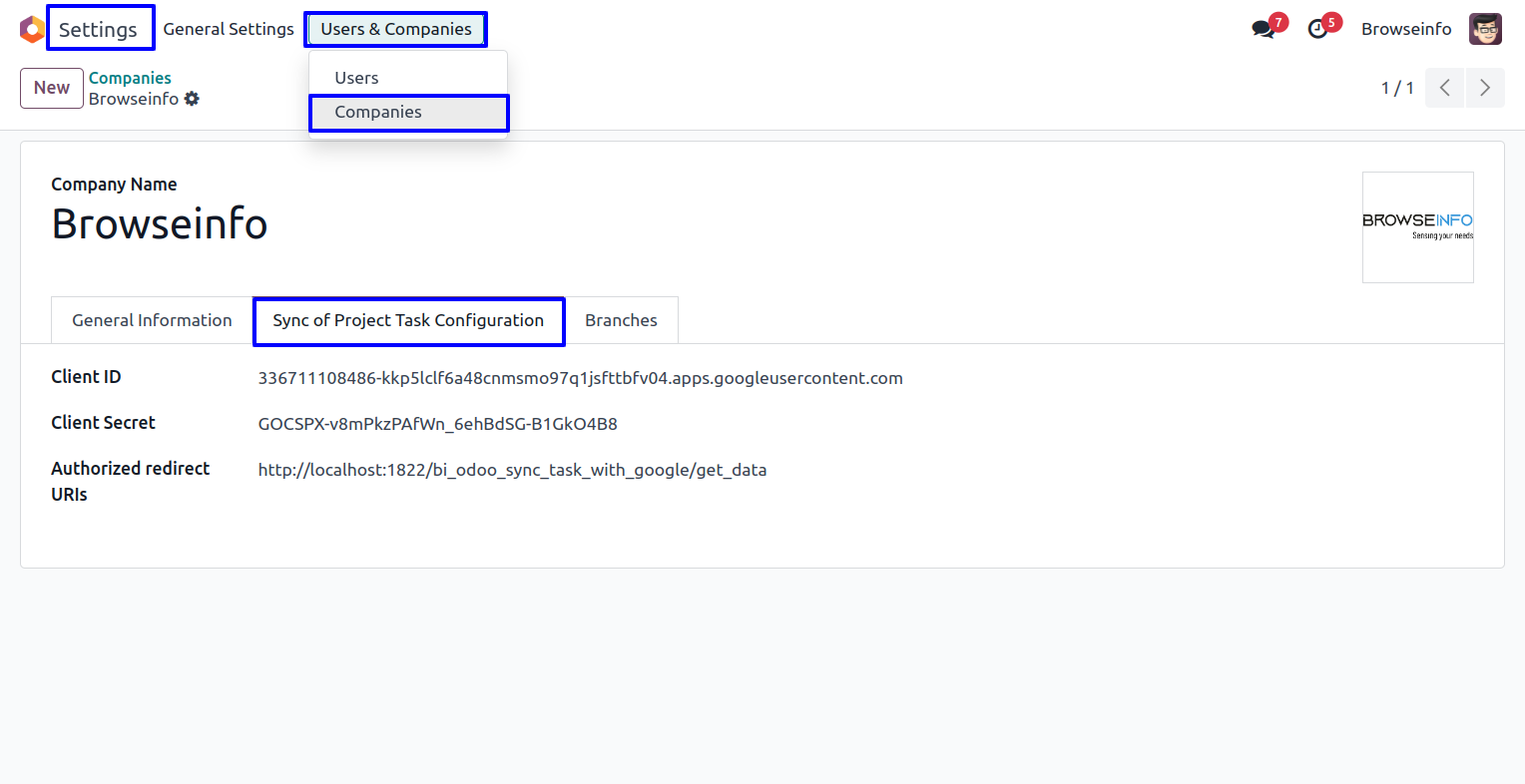Viewport: 1525px width, 784px height.
Task: Open the General Settings menu
Action: (x=229, y=29)
